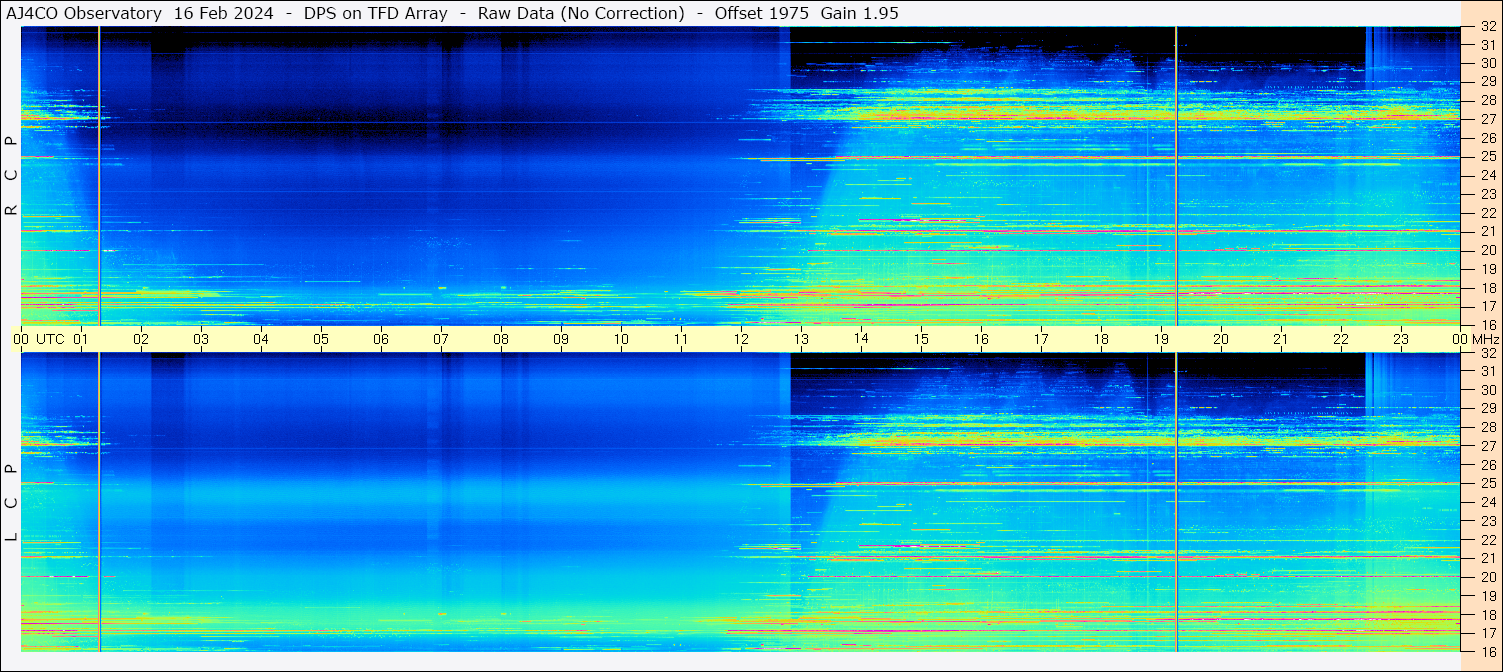Click the Offset 1975 text in the header

point(761,13)
